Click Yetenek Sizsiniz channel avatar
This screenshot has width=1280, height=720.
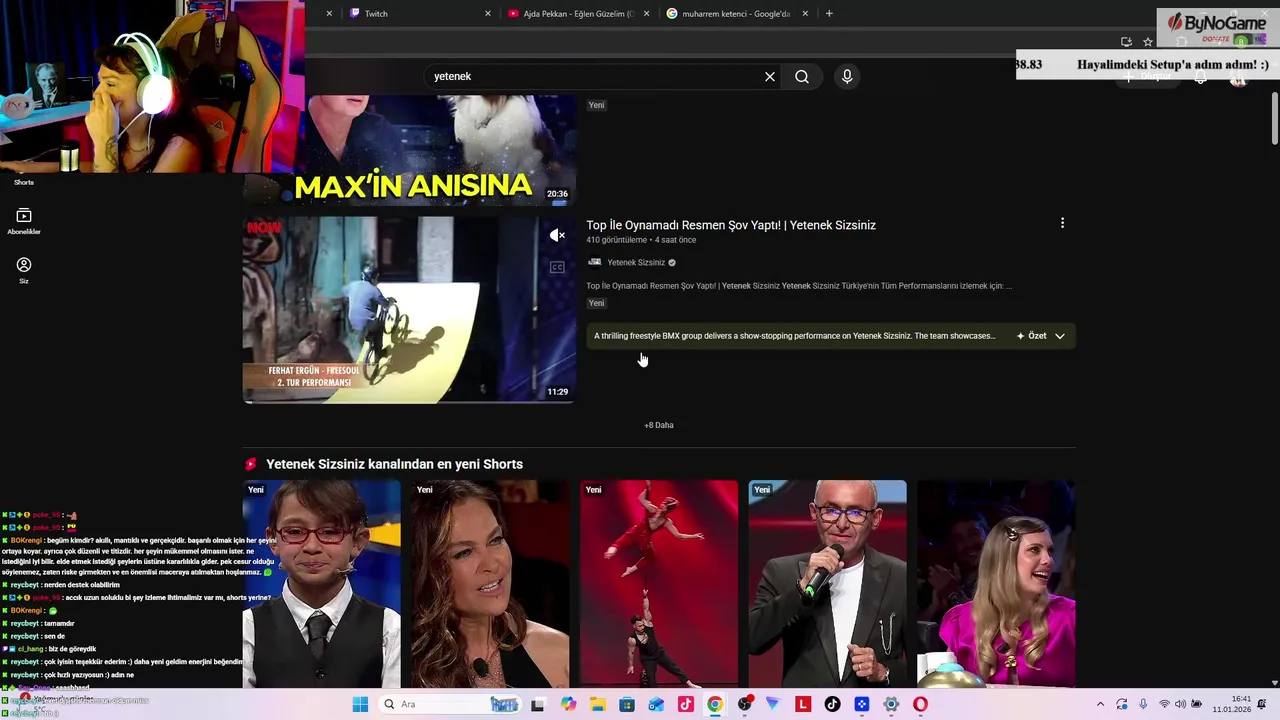594,262
